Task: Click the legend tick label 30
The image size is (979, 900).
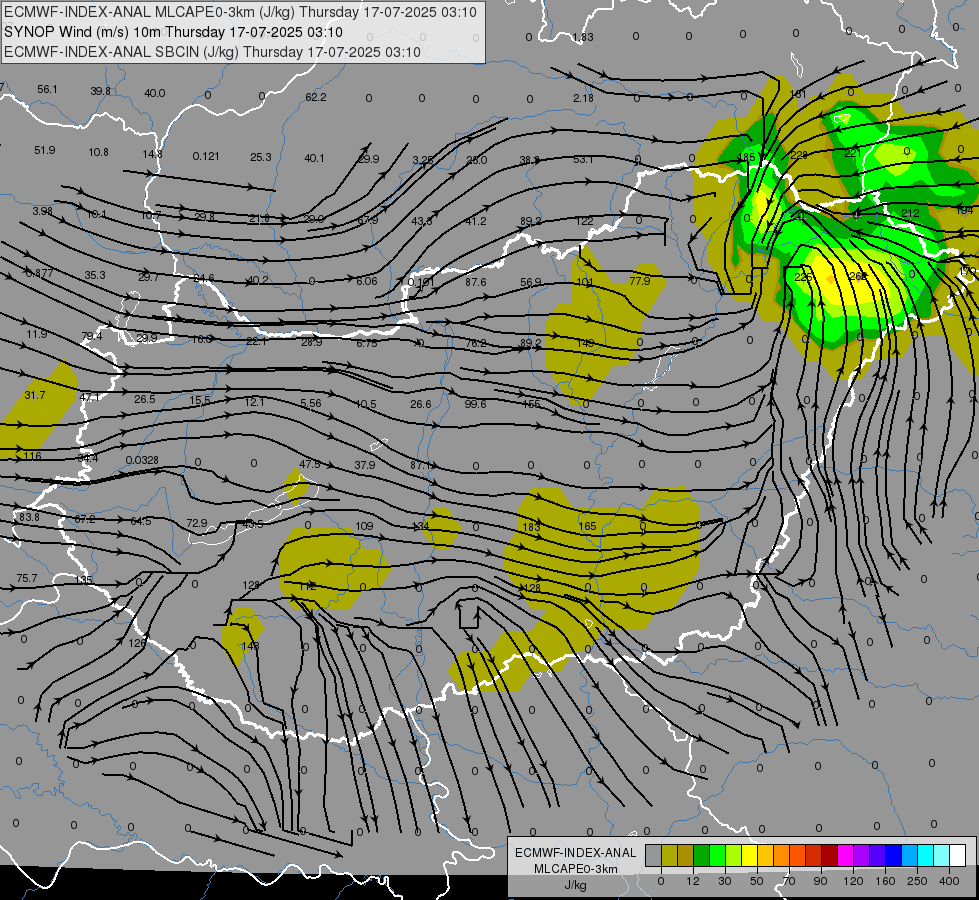Action: point(725,881)
